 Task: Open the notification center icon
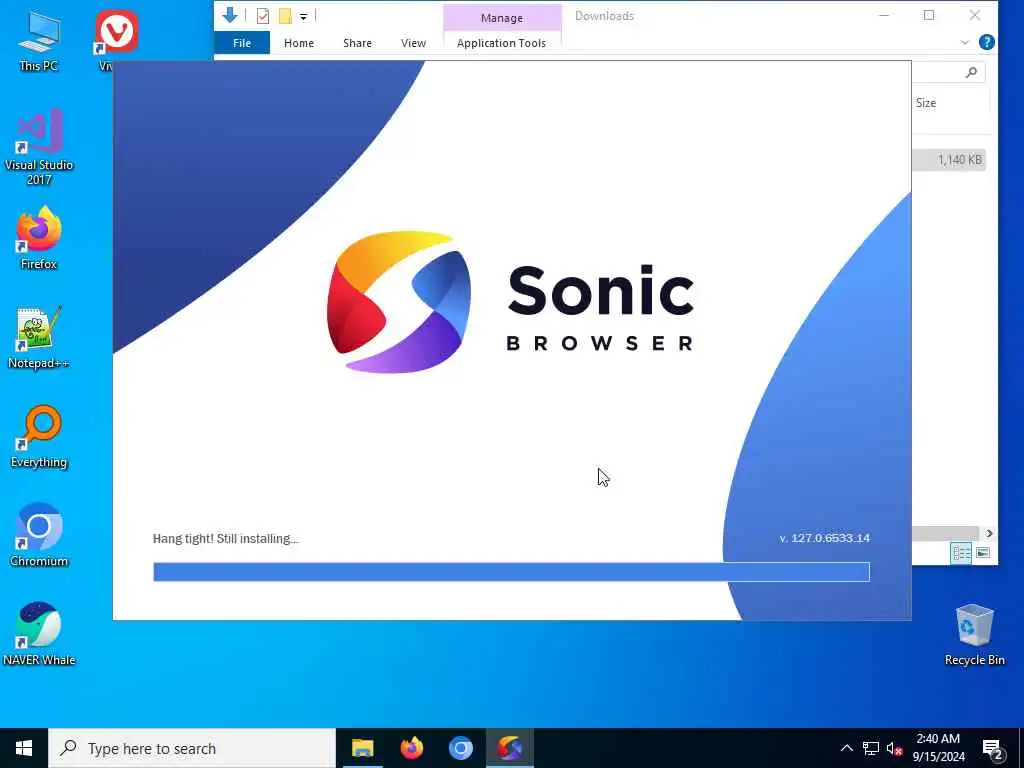pos(993,749)
